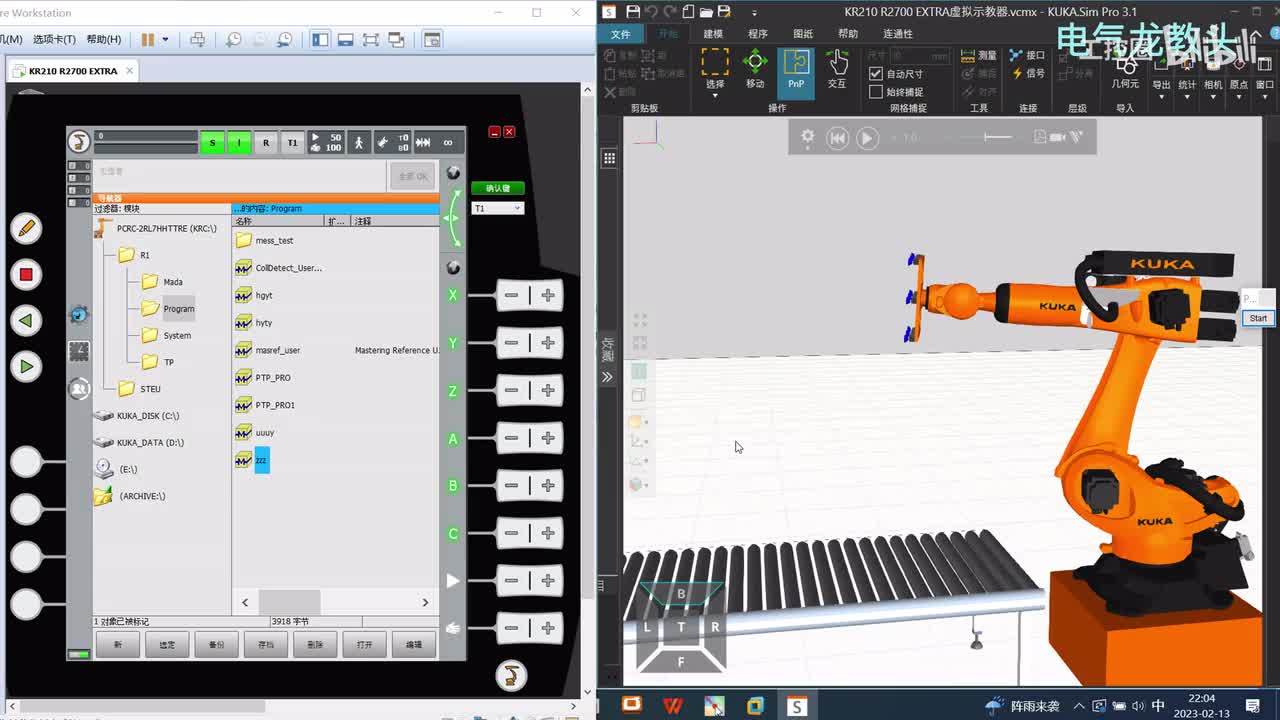The height and width of the screenshot is (720, 1280).
Task: Open the 文件 tab in KUKA.Sim
Action: (620, 34)
